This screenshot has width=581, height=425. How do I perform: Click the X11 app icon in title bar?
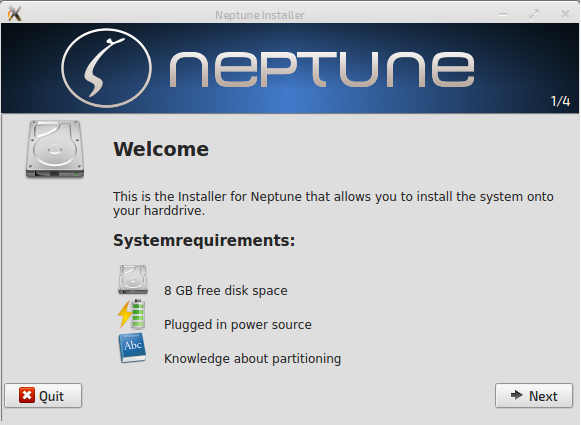pyautogui.click(x=14, y=14)
